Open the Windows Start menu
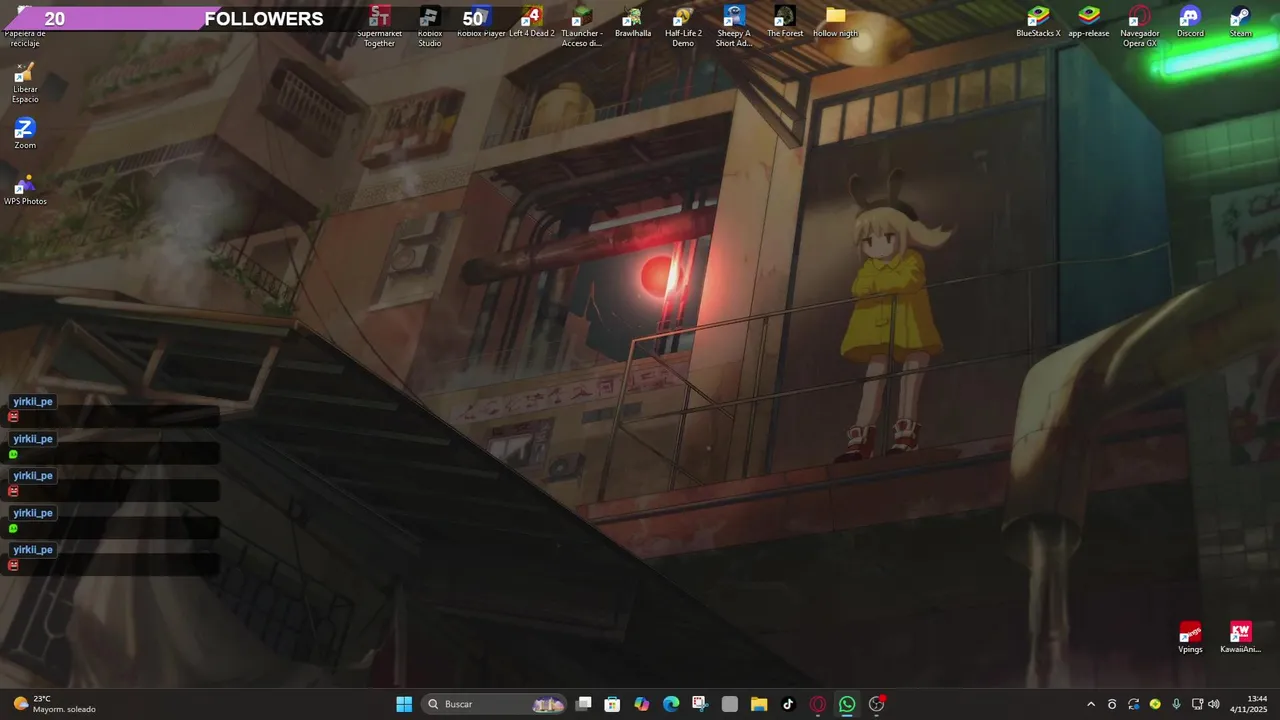 click(x=404, y=704)
